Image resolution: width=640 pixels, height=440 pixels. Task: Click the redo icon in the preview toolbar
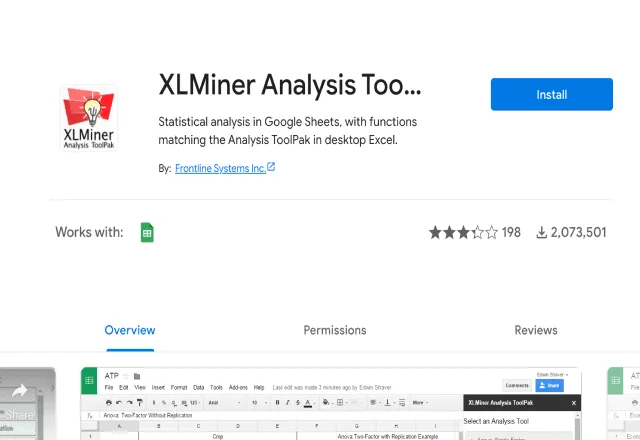[x=129, y=402]
